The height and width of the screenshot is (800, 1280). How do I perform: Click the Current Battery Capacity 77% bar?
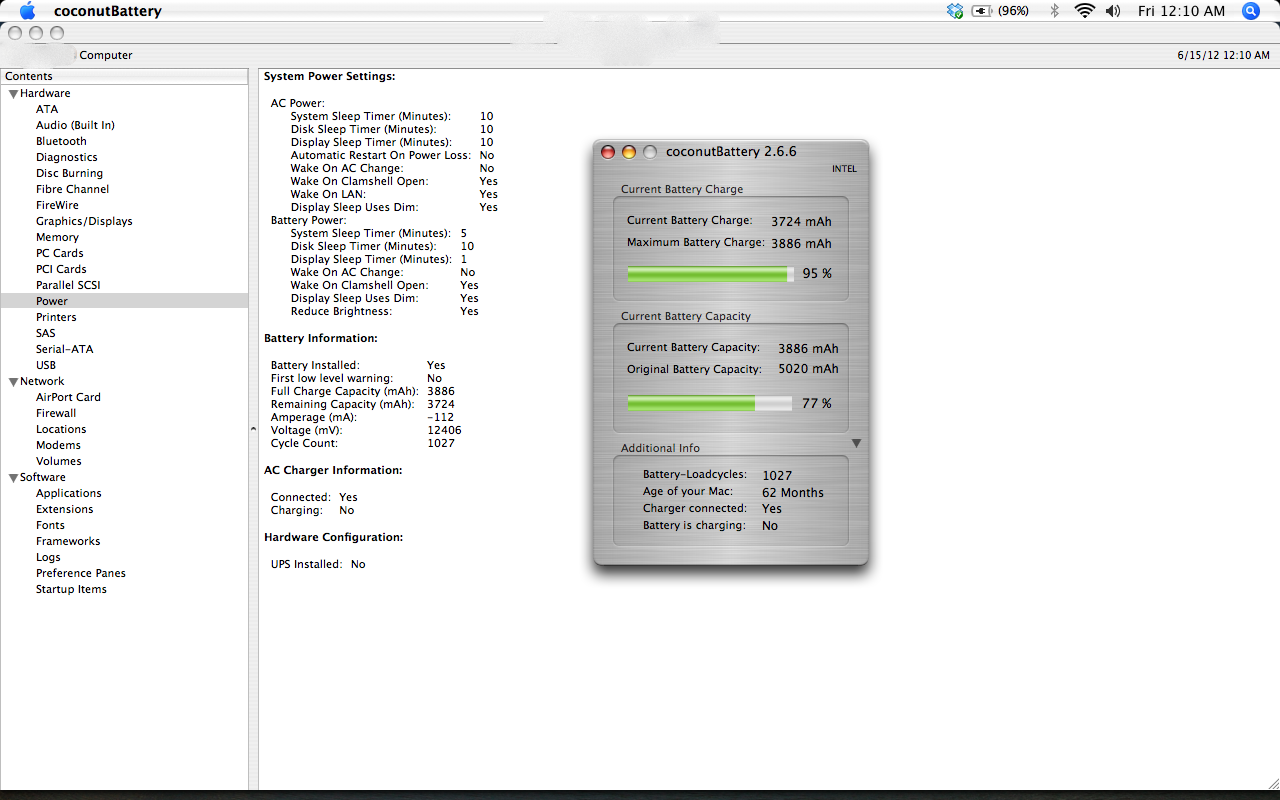[711, 403]
